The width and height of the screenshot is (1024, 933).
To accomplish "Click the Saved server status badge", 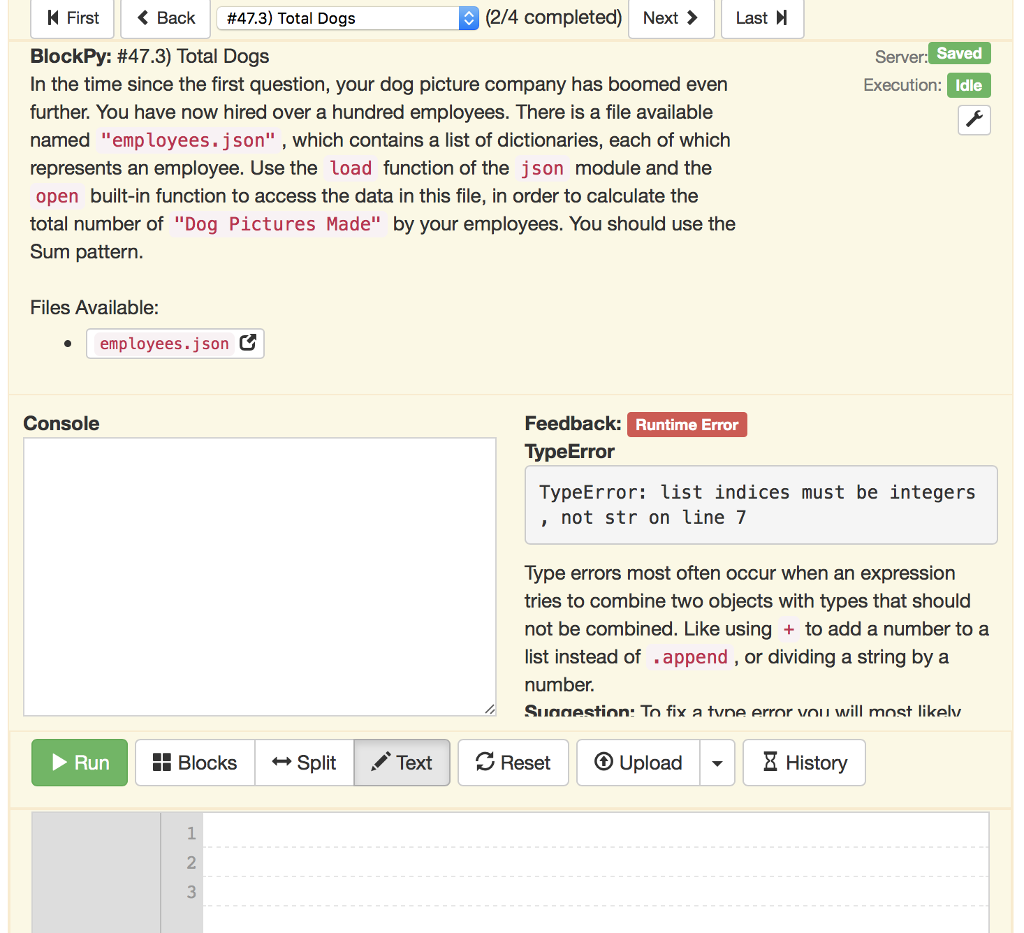I will click(959, 53).
